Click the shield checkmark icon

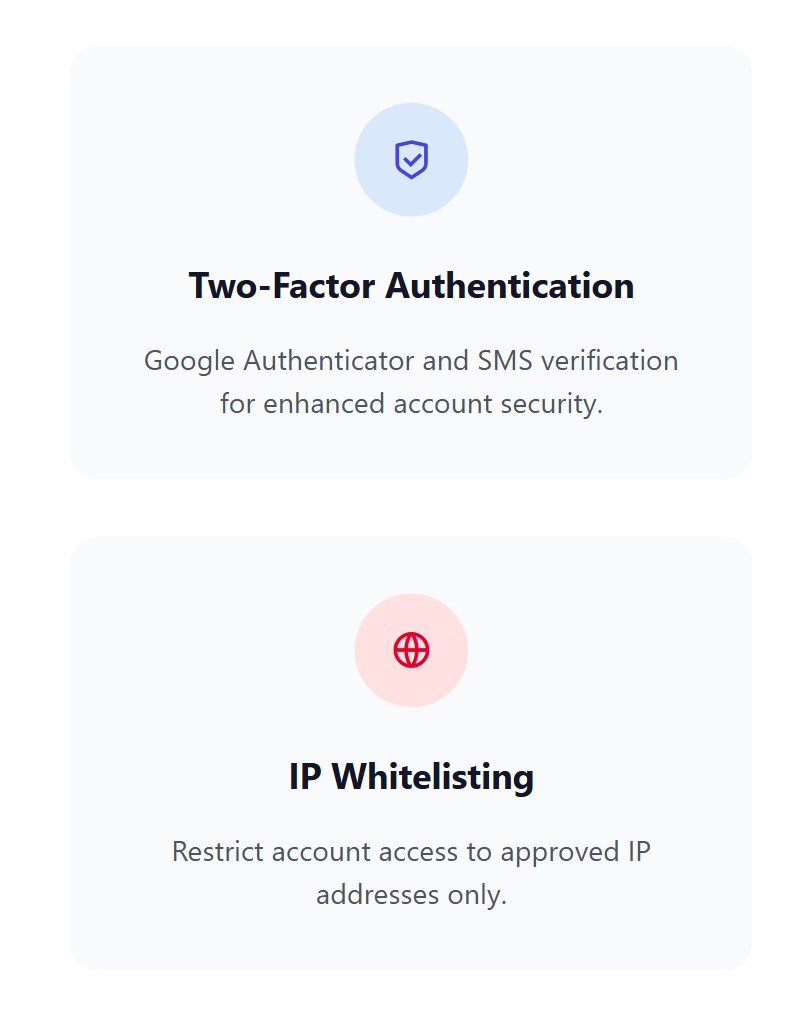coord(411,160)
